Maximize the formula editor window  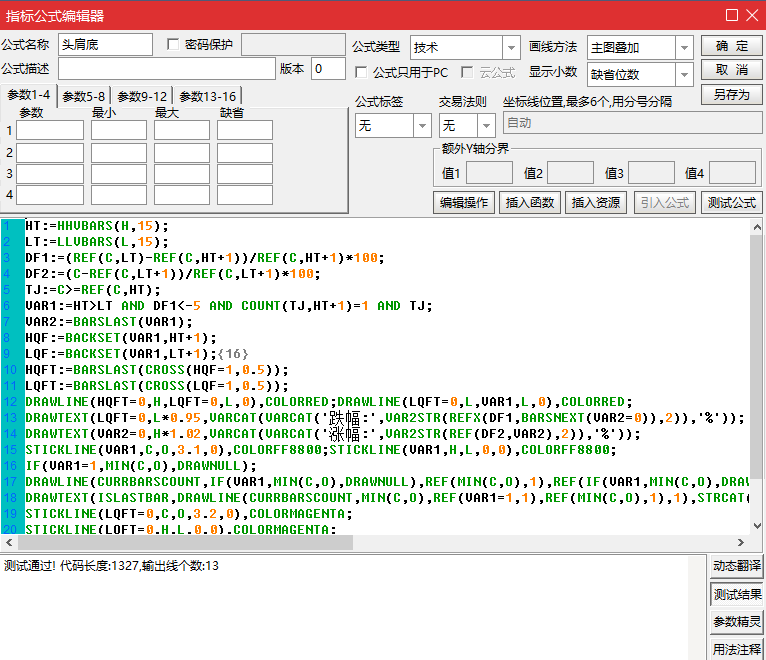(732, 15)
